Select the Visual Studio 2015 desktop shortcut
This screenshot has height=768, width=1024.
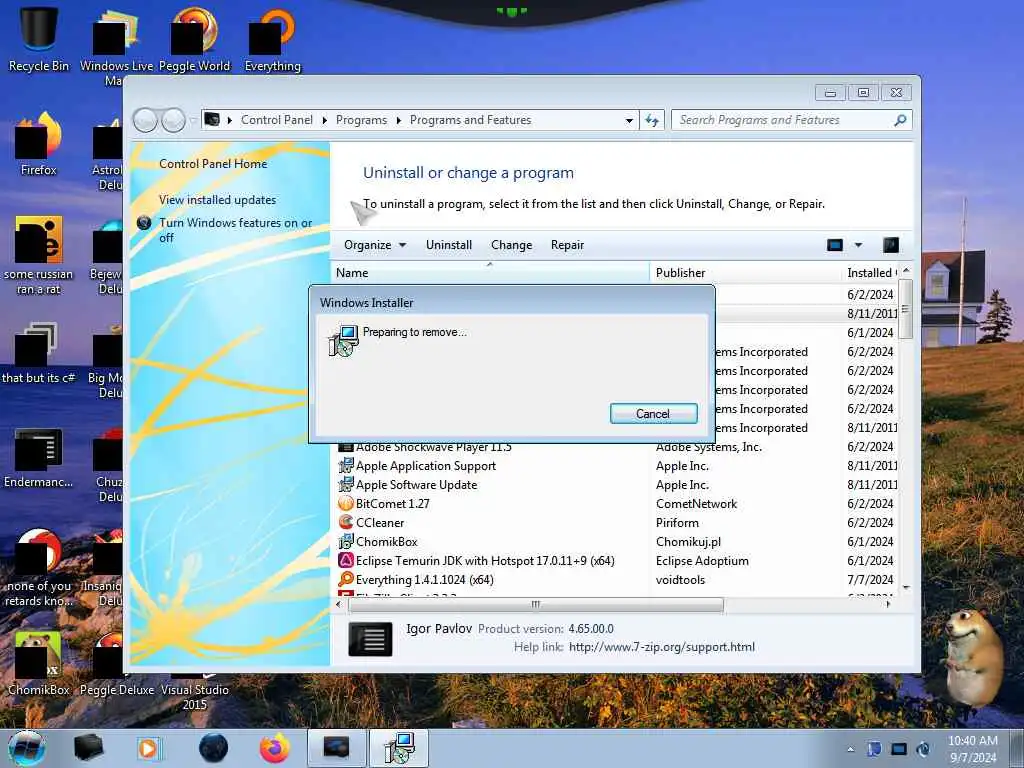[x=195, y=696]
